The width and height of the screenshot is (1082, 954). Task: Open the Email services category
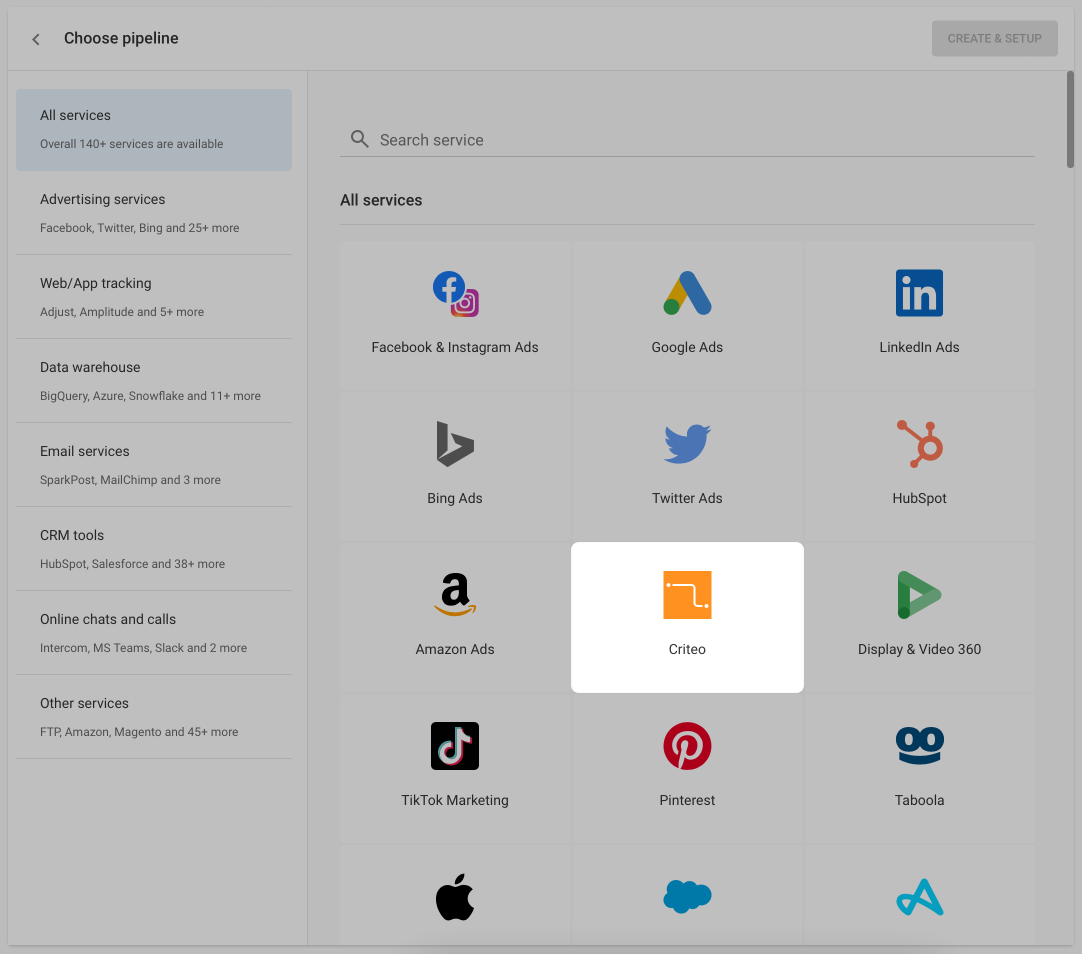[154, 466]
